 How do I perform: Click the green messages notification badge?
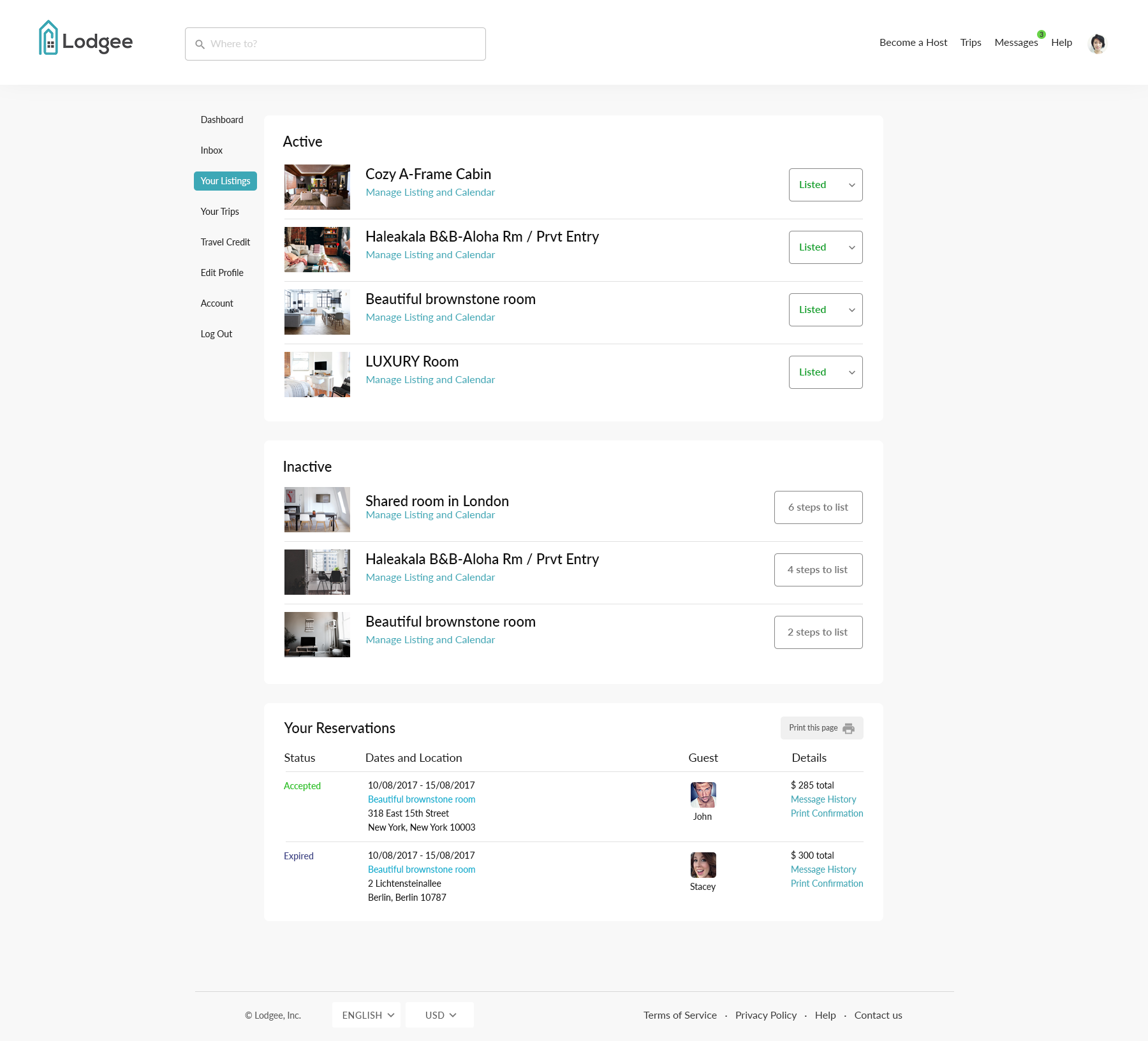pos(1041,34)
